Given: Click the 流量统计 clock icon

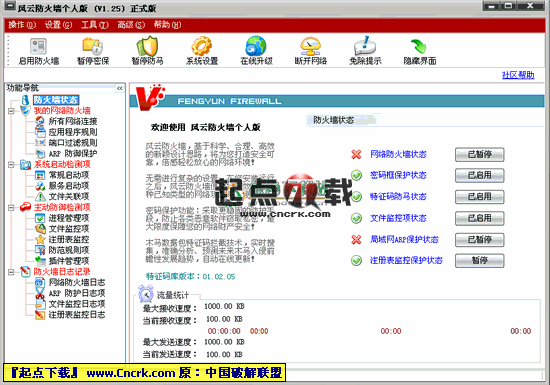Looking at the screenshot, I should tap(146, 294).
